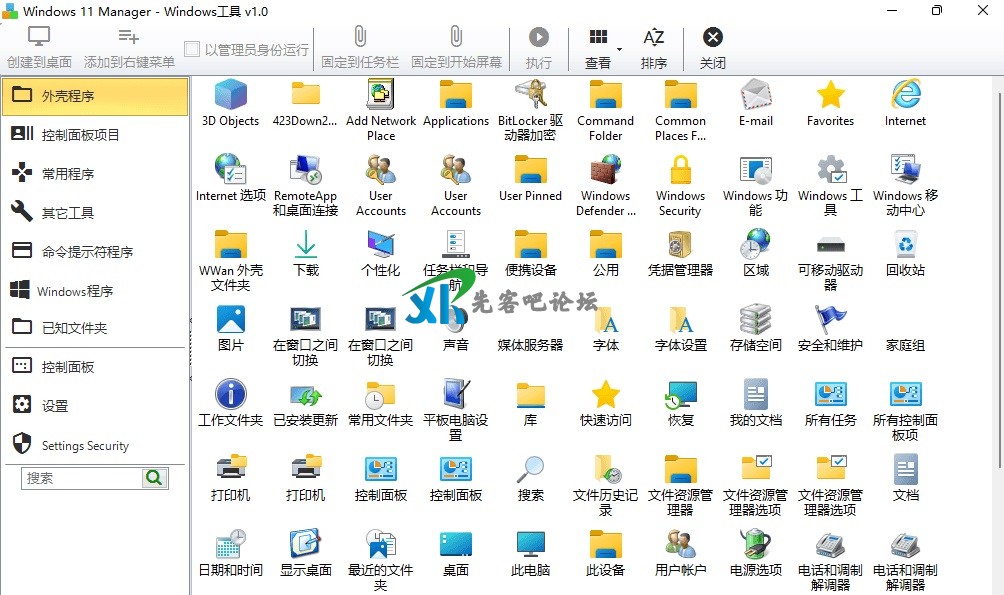This screenshot has width=1004, height=595.
Task: Select the 凭据管理器 credential manager icon
Action: pyautogui.click(x=680, y=245)
